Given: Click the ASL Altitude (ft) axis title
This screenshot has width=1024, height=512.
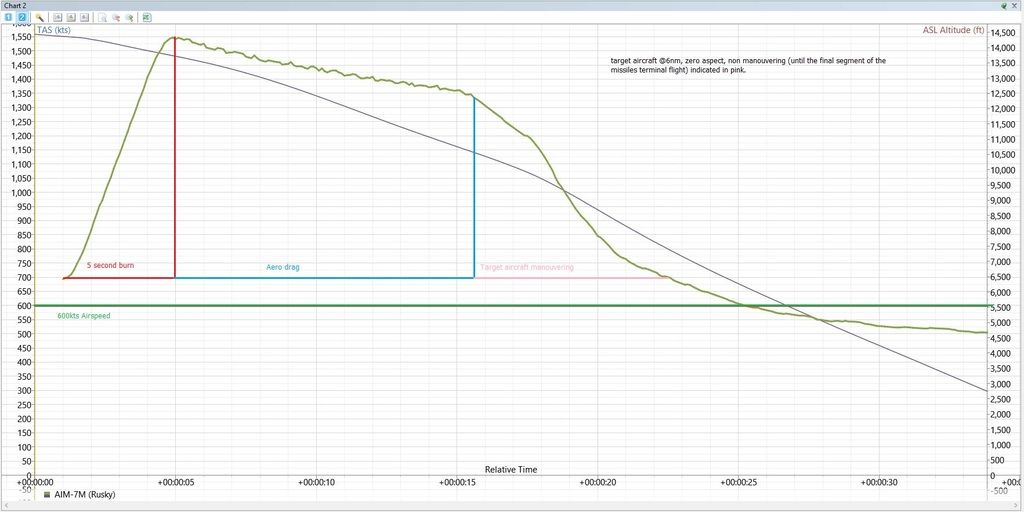Looking at the screenshot, I should (954, 30).
